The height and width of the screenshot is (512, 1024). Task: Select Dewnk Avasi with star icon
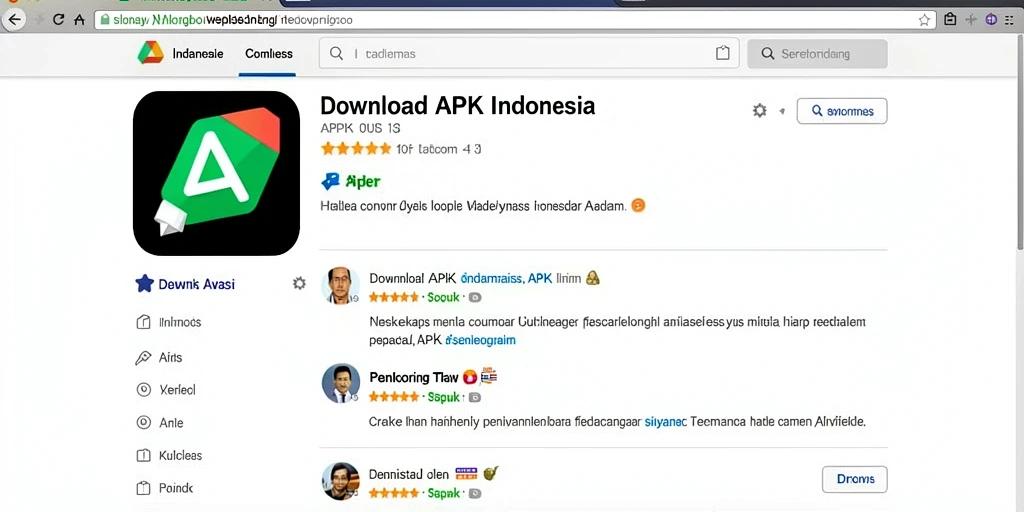(x=185, y=284)
